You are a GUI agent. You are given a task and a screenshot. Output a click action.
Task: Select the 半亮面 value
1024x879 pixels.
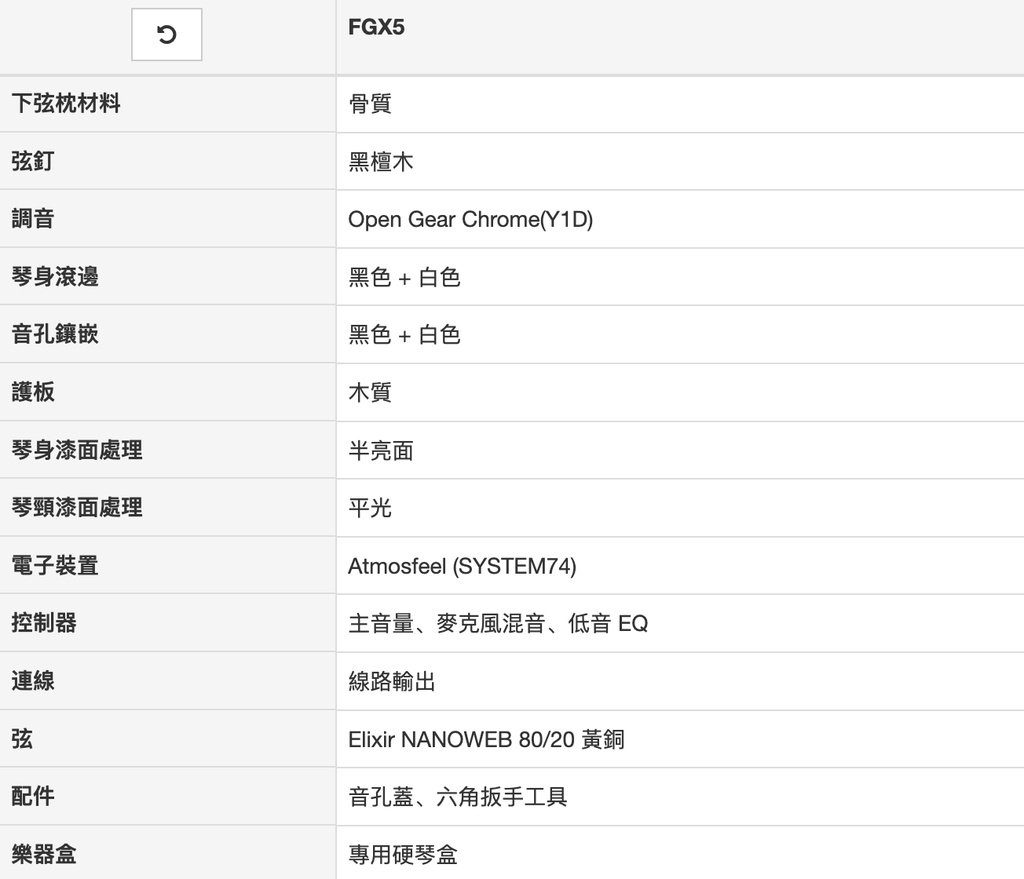381,450
